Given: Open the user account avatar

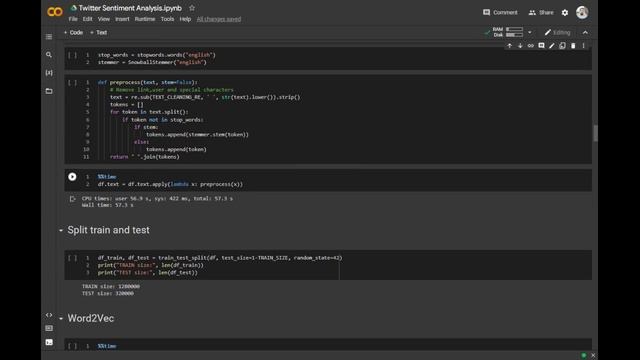Looking at the screenshot, I should [x=582, y=12].
